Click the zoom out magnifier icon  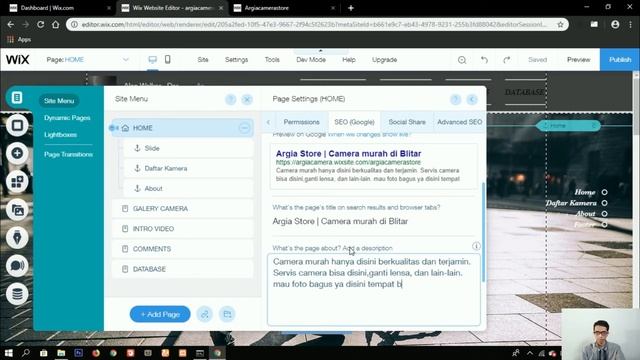pos(462,60)
